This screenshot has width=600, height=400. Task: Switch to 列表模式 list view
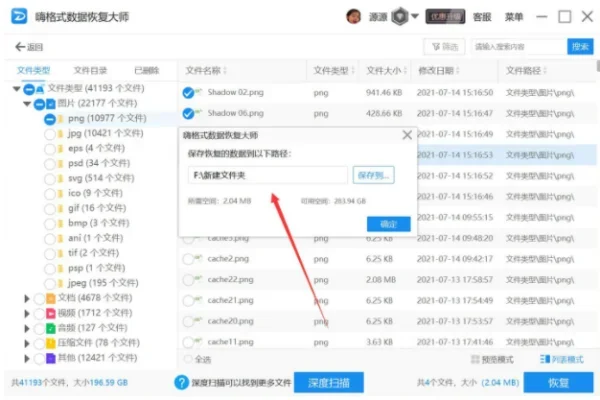point(562,359)
